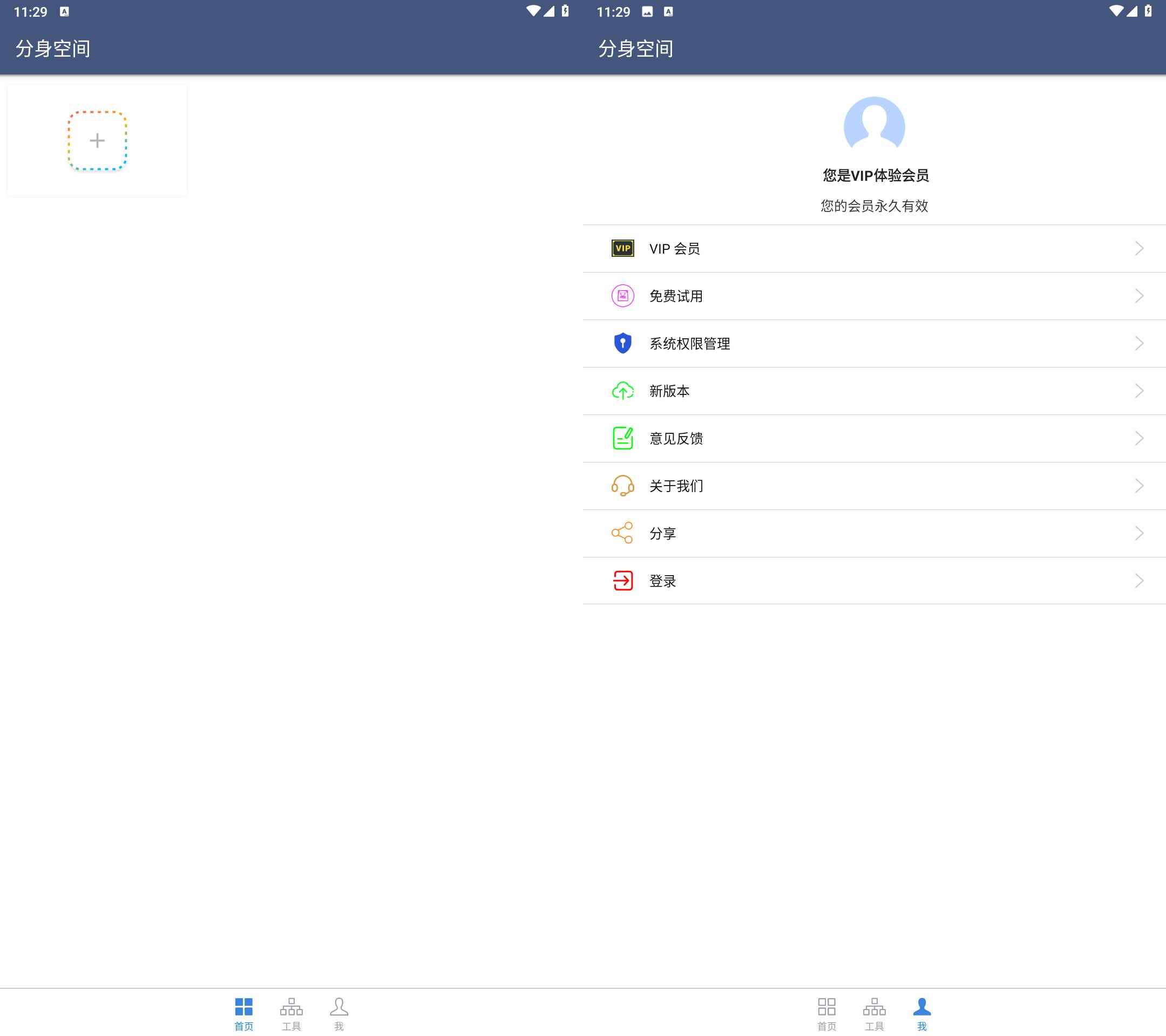The height and width of the screenshot is (1036, 1166).
Task: Click the 登录 login arrow icon
Action: tap(622, 581)
